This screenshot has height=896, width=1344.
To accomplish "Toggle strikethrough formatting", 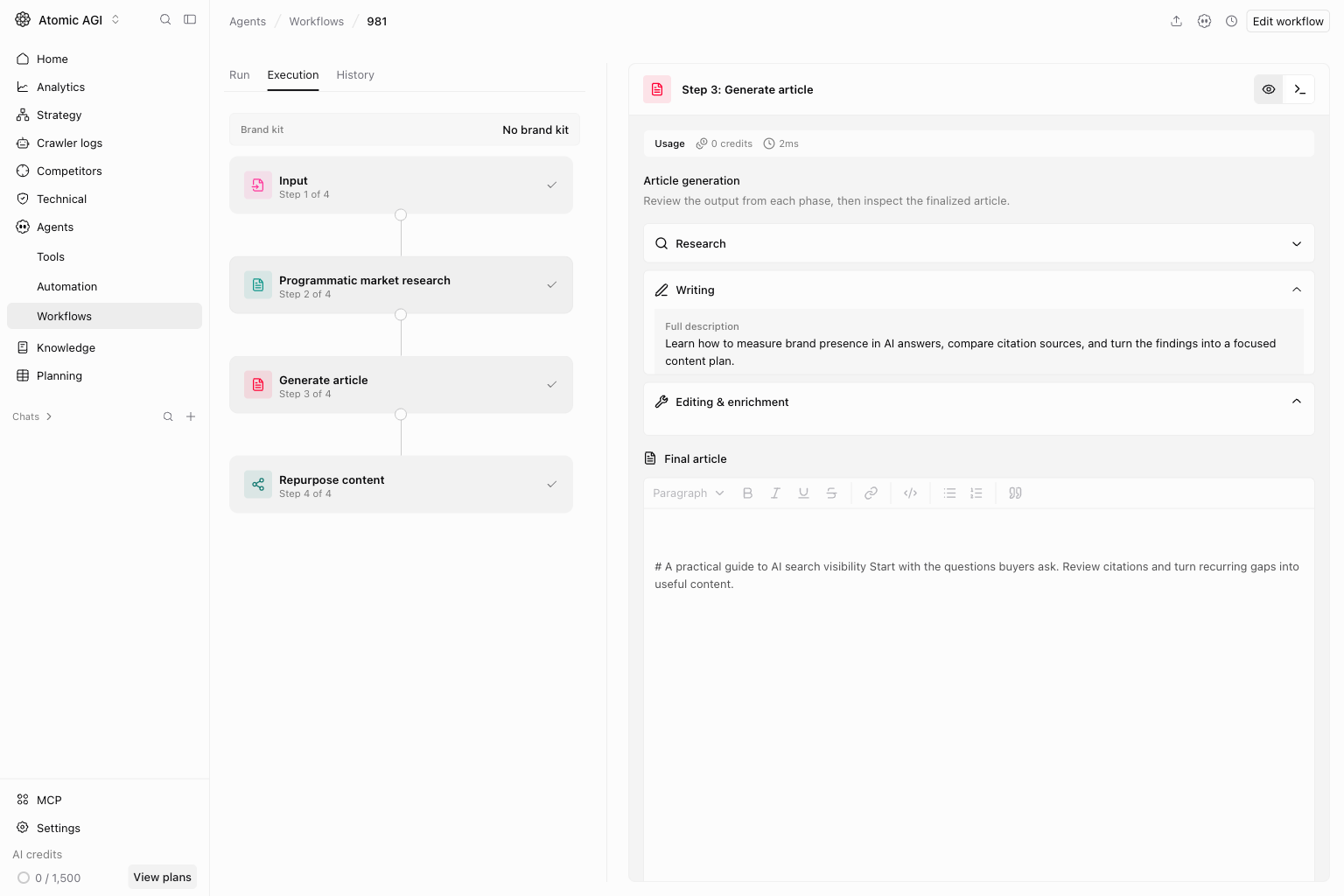I will click(831, 493).
